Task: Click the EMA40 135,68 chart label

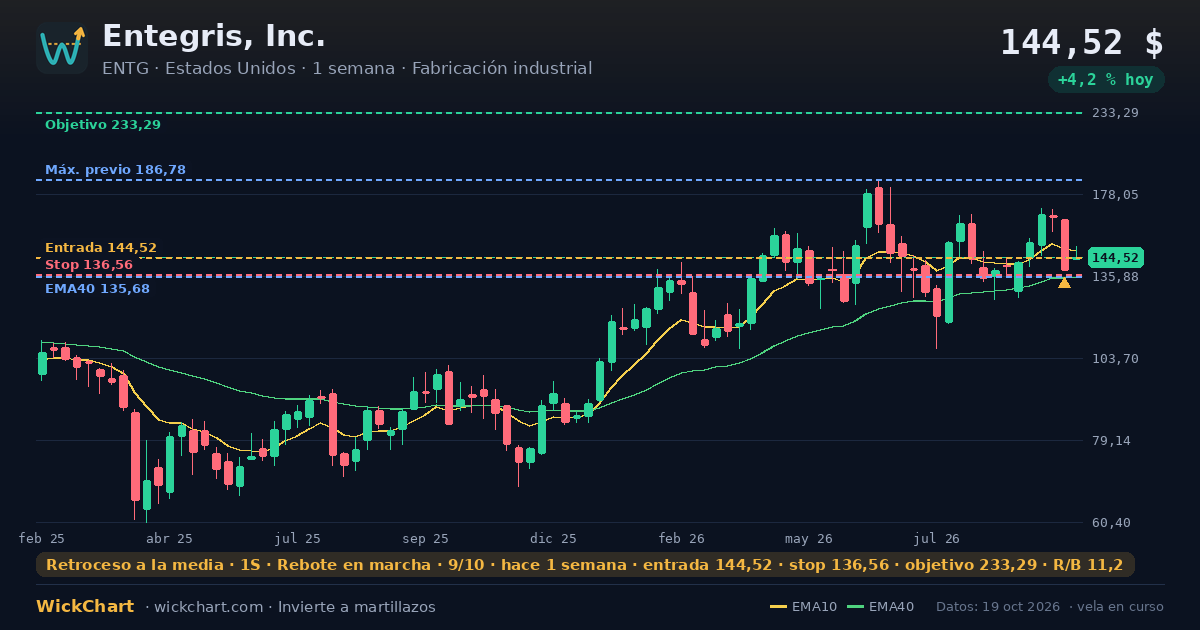Action: pos(97,289)
